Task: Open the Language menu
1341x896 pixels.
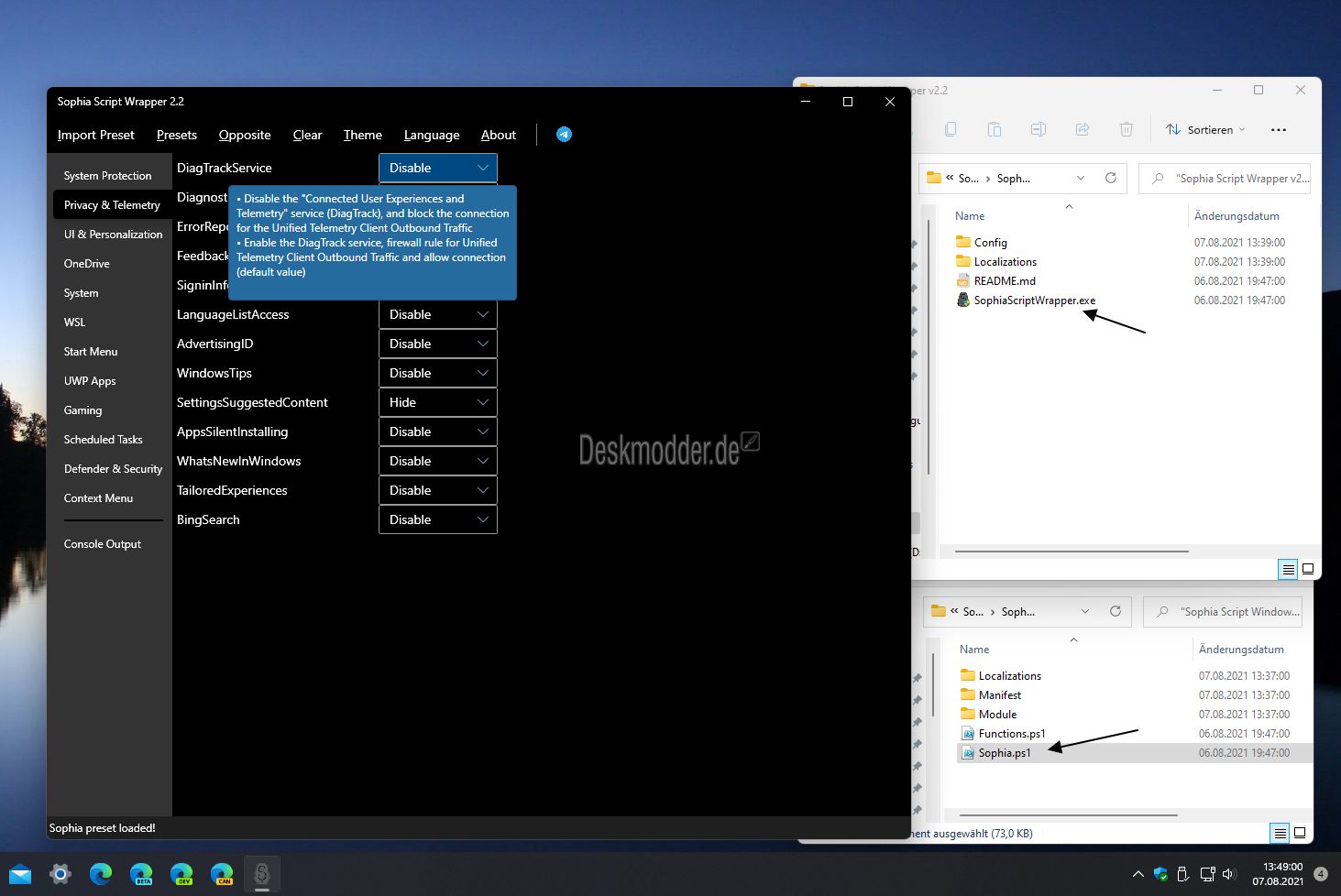Action: click(432, 135)
